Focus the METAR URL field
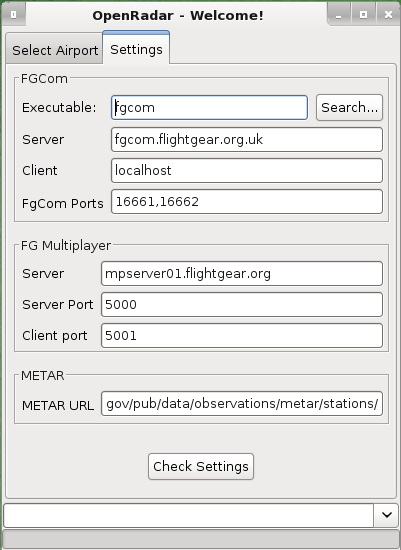The width and height of the screenshot is (401, 550). tap(242, 404)
